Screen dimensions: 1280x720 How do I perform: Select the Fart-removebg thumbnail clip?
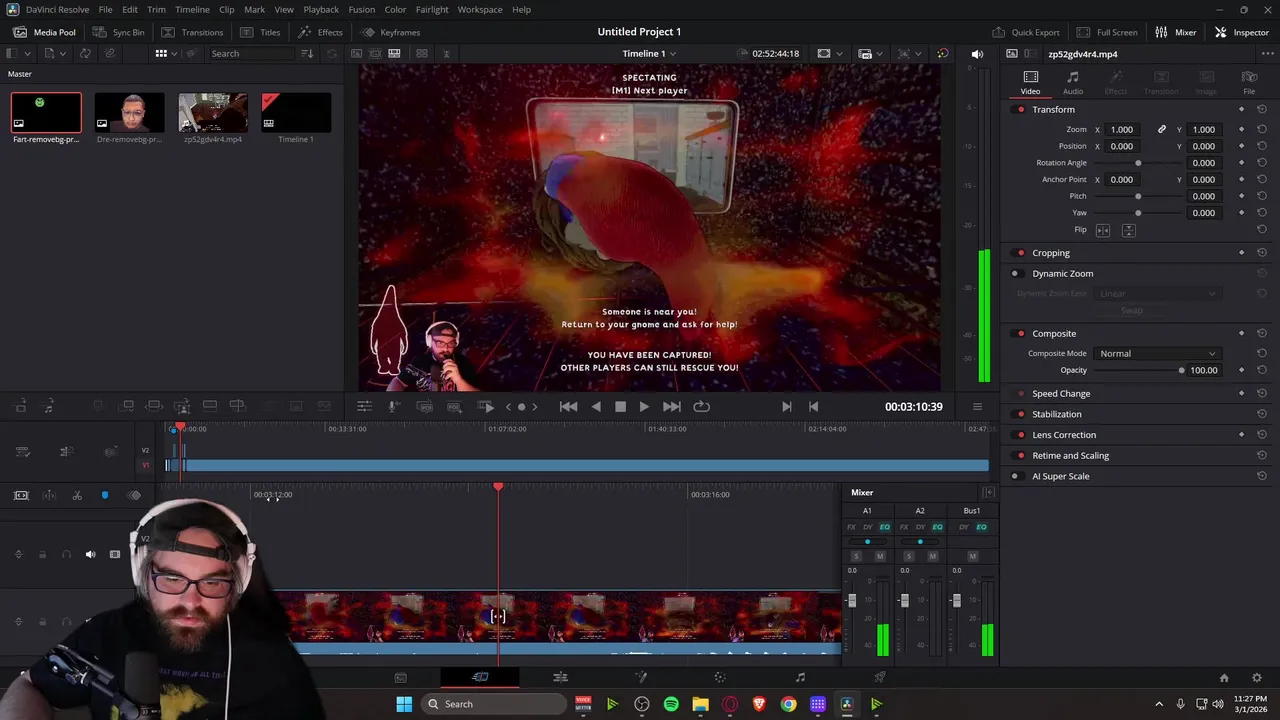tap(46, 113)
